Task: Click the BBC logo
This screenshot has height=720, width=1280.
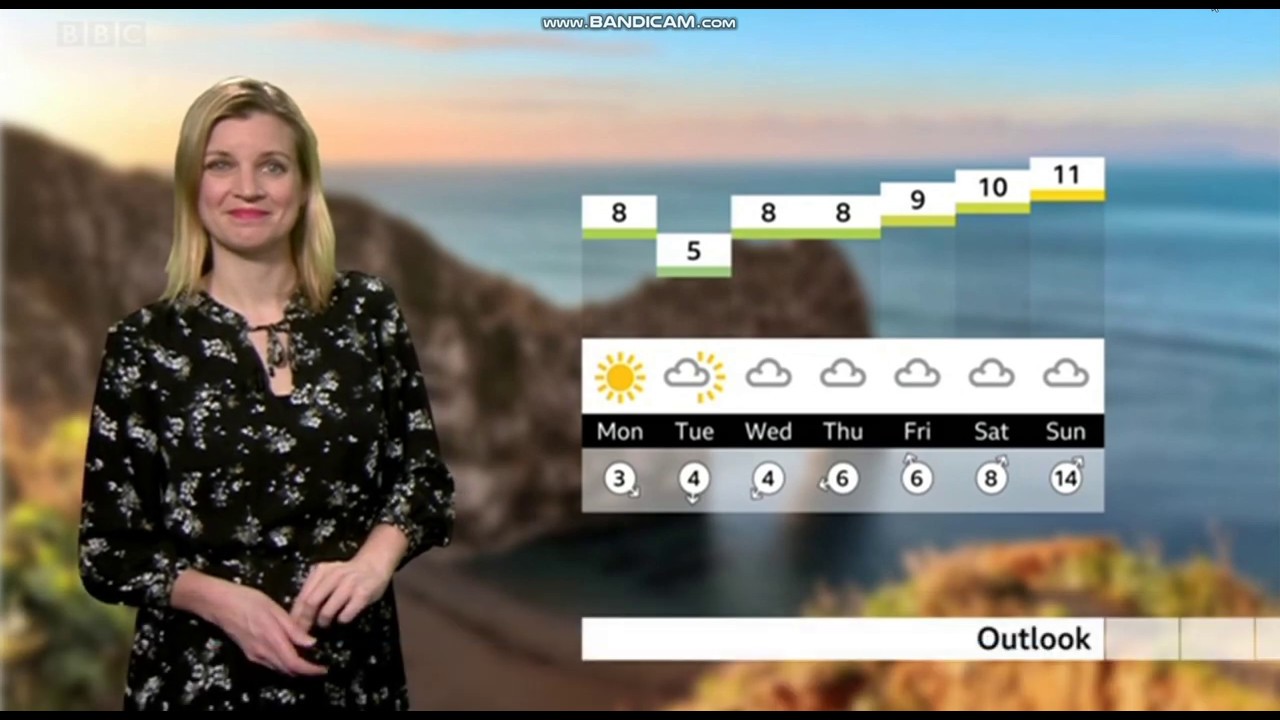Action: point(101,35)
